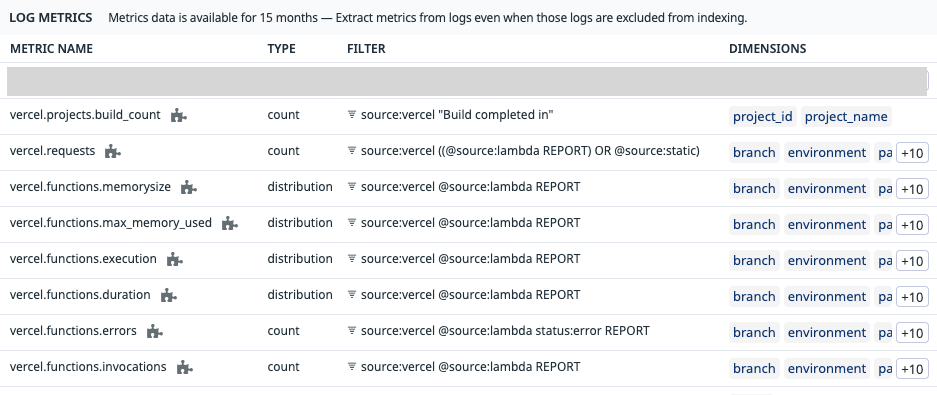Click puzzle icon beside vercel.functions.max_memory_used

229,223
